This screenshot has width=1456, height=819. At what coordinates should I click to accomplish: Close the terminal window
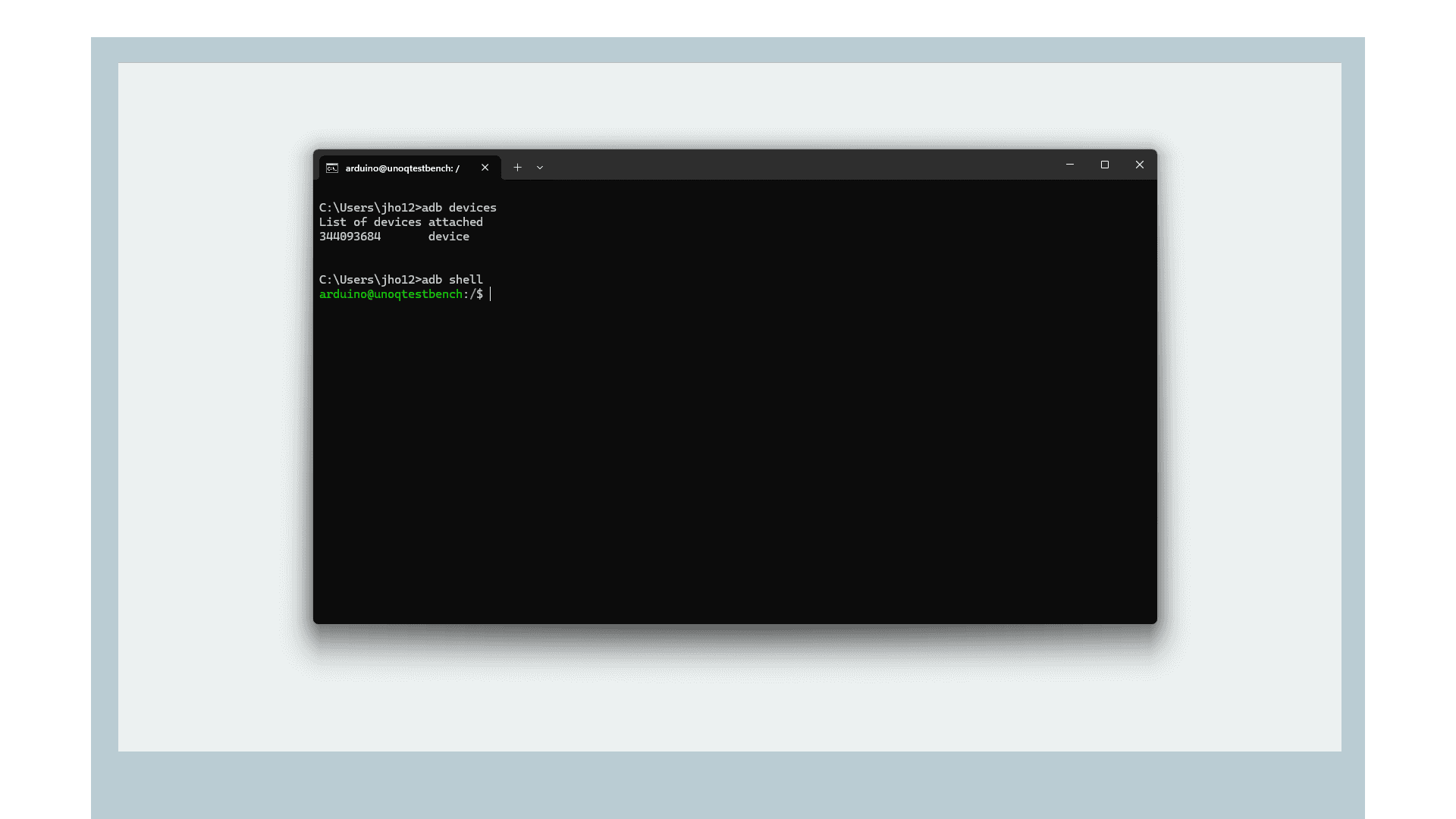click(x=1139, y=165)
